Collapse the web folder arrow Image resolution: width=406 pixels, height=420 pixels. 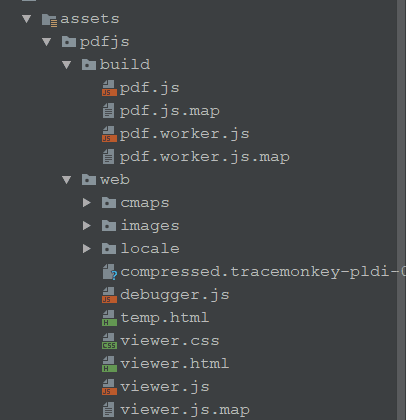tap(67, 180)
